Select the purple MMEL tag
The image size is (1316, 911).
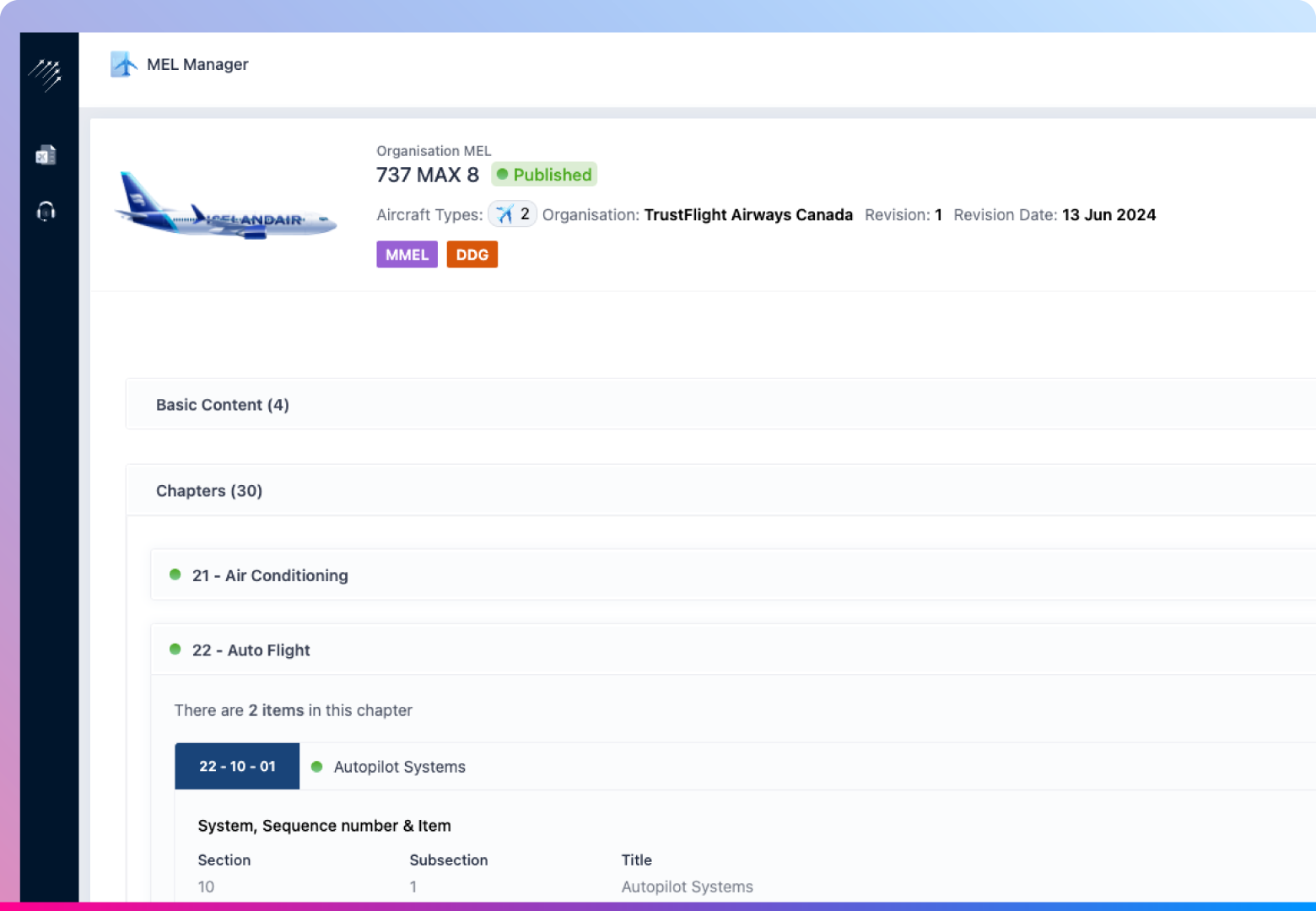(x=407, y=255)
